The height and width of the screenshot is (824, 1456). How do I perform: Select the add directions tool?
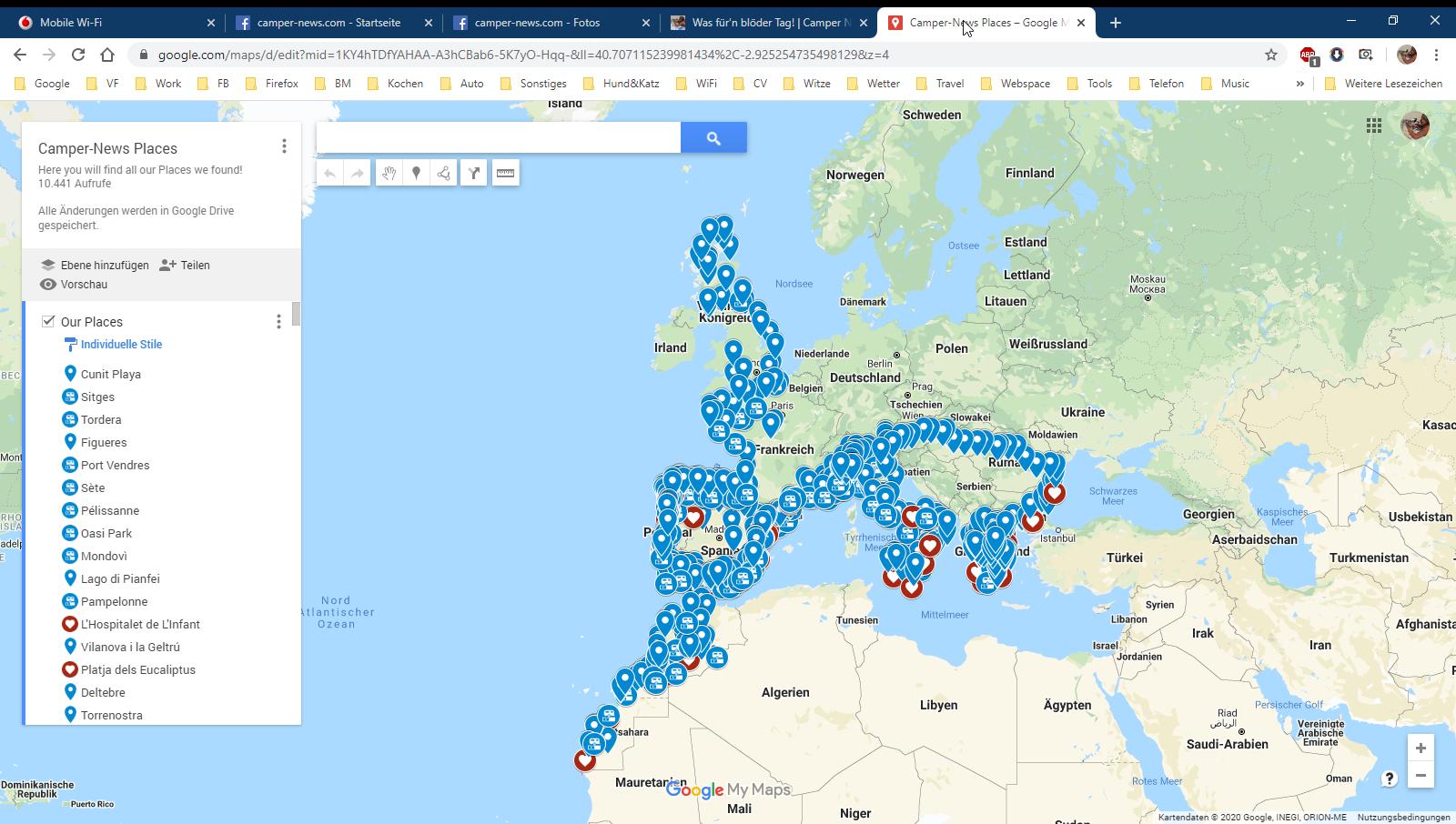click(474, 173)
